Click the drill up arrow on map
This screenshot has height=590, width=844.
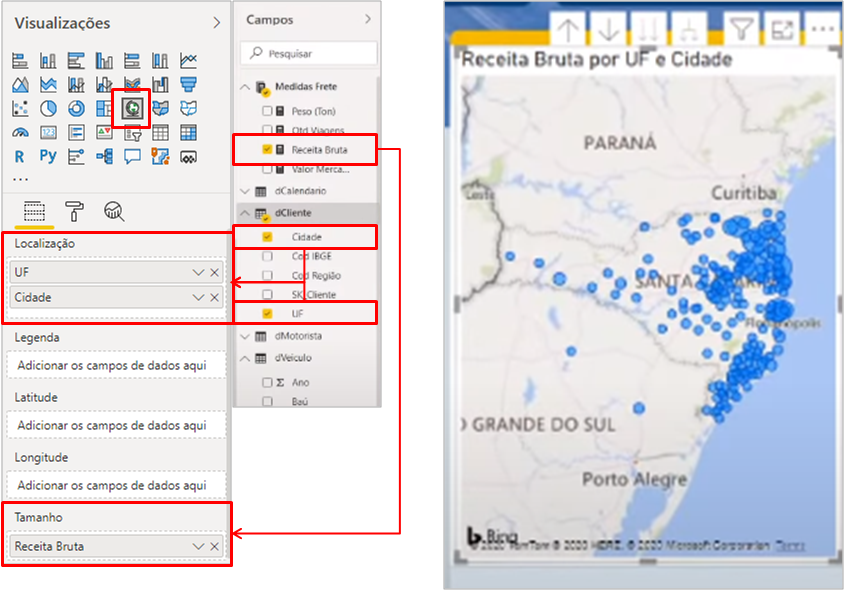click(569, 30)
